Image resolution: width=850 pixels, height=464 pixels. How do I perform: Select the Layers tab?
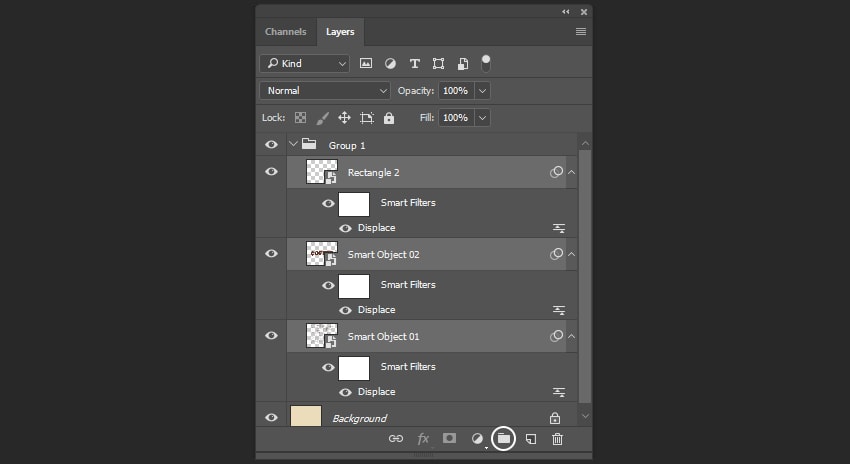340,31
